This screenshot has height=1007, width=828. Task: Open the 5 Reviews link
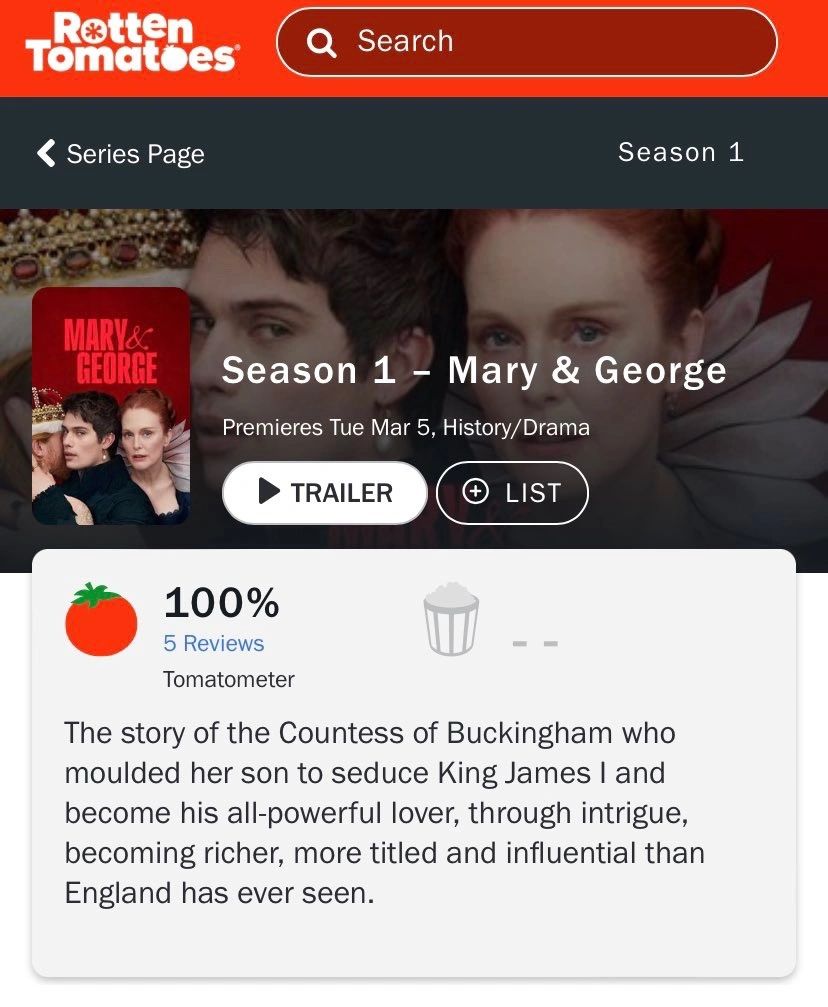pos(214,643)
